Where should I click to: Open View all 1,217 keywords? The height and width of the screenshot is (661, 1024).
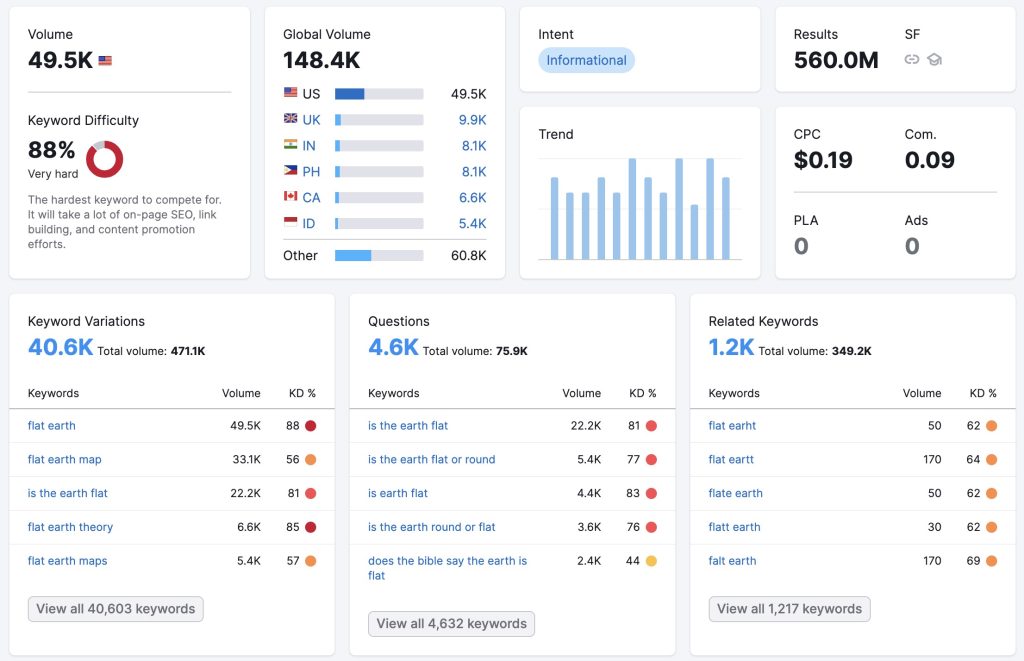tap(790, 609)
